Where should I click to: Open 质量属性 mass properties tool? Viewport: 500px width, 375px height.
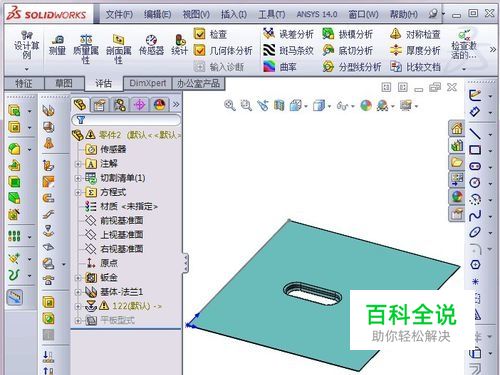click(86, 49)
